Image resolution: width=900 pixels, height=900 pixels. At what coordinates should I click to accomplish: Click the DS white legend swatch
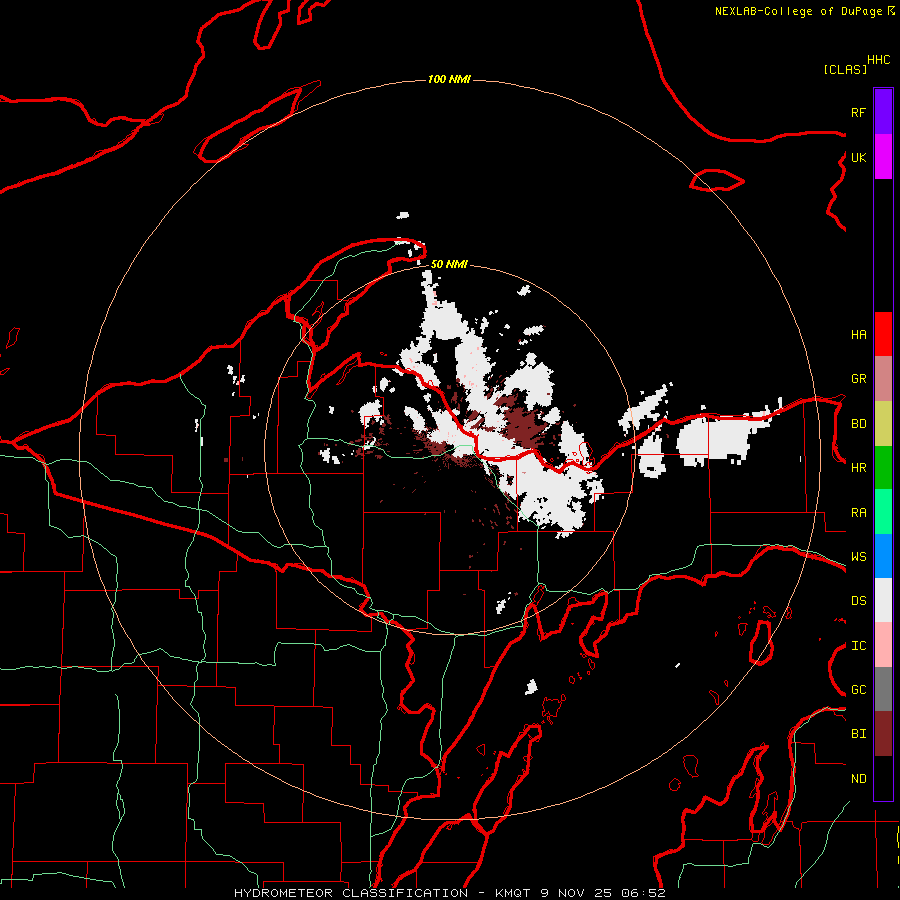click(x=883, y=600)
